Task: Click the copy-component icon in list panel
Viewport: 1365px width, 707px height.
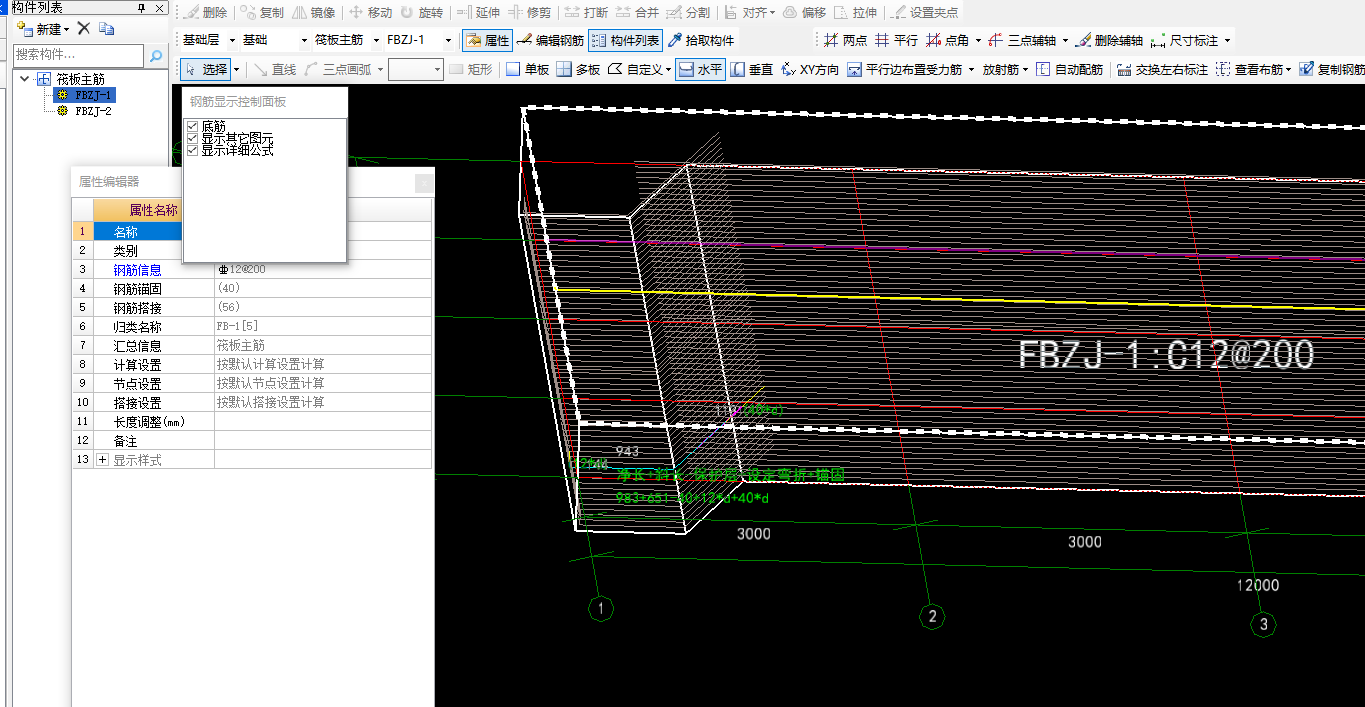Action: [x=106, y=29]
